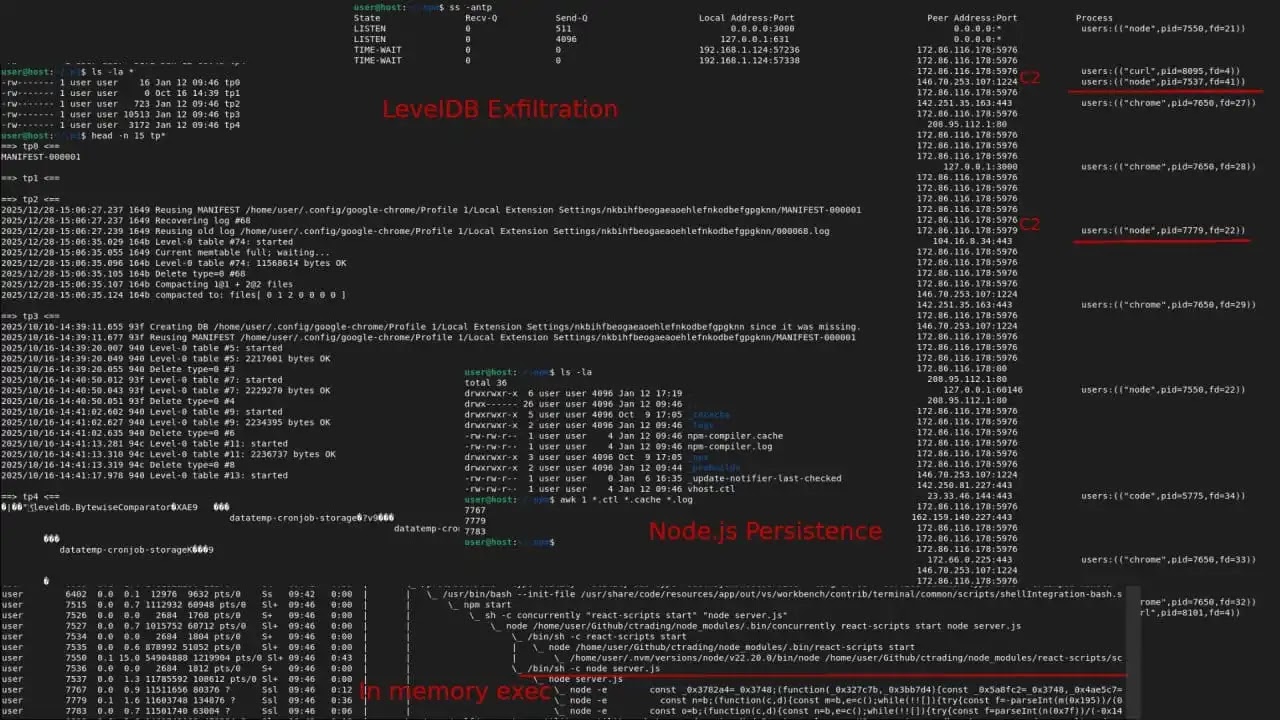
Task: Click the lower "C2" annotation near port 5979
Action: point(1030,225)
